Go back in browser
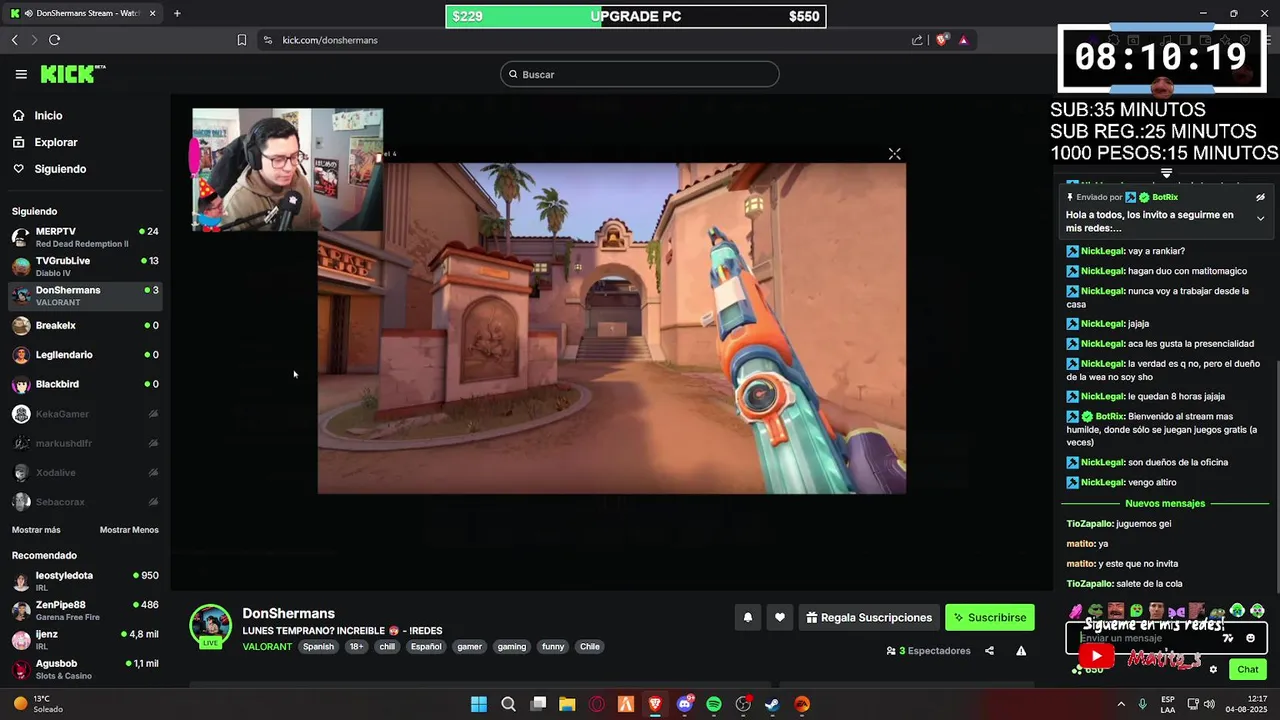 (x=14, y=40)
